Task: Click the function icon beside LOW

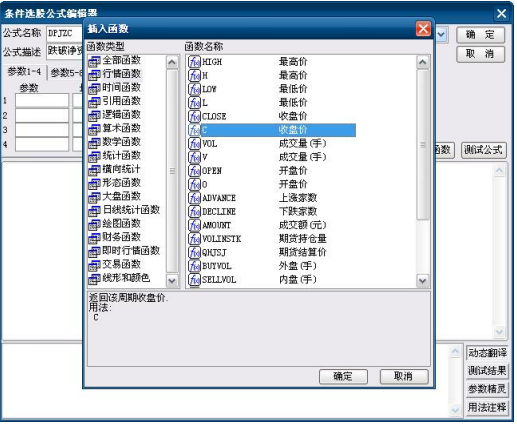Action: point(194,89)
